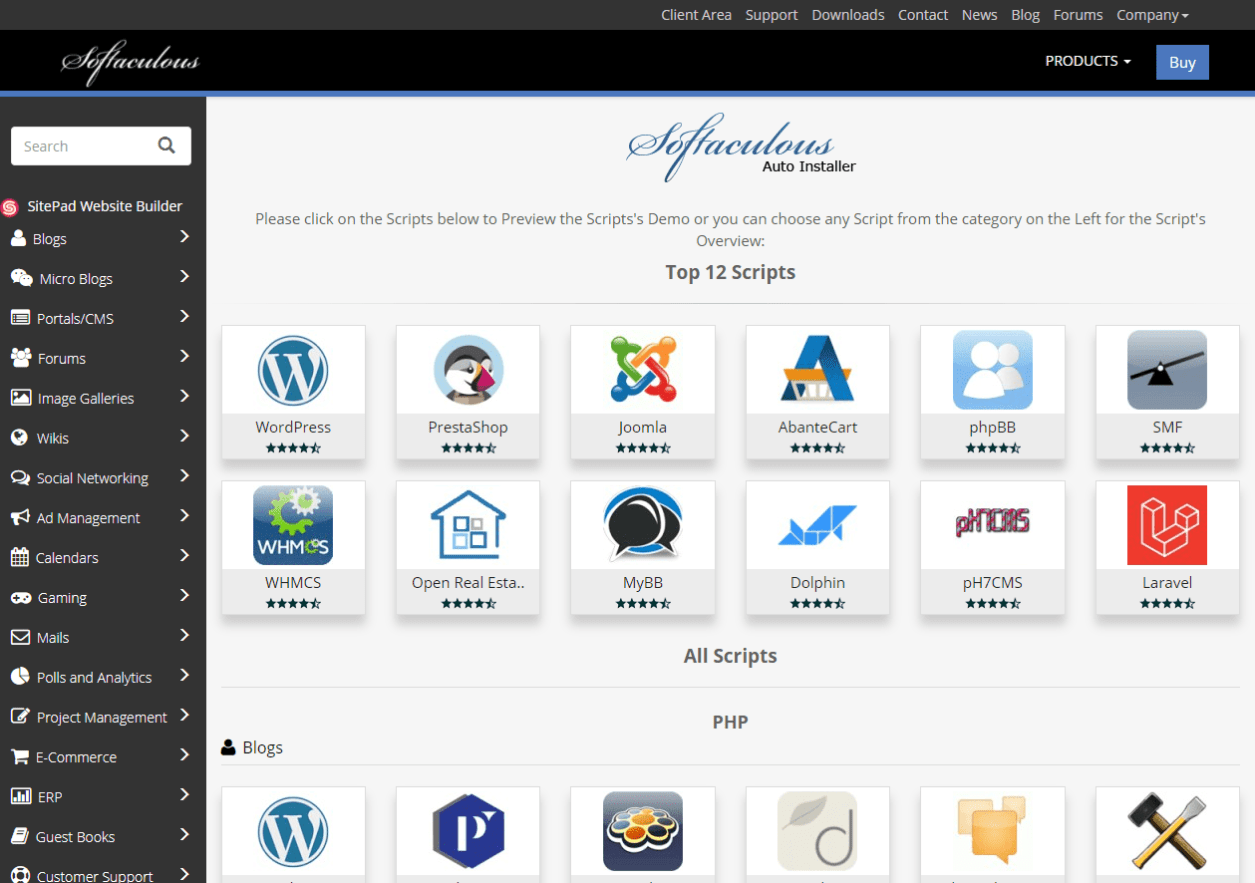Image resolution: width=1255 pixels, height=883 pixels.
Task: Open the Company dropdown in top bar
Action: pyautogui.click(x=1152, y=15)
